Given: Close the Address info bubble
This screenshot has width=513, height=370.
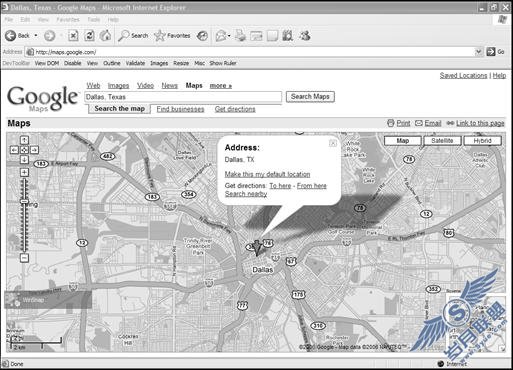Looking at the screenshot, I should point(333,143).
